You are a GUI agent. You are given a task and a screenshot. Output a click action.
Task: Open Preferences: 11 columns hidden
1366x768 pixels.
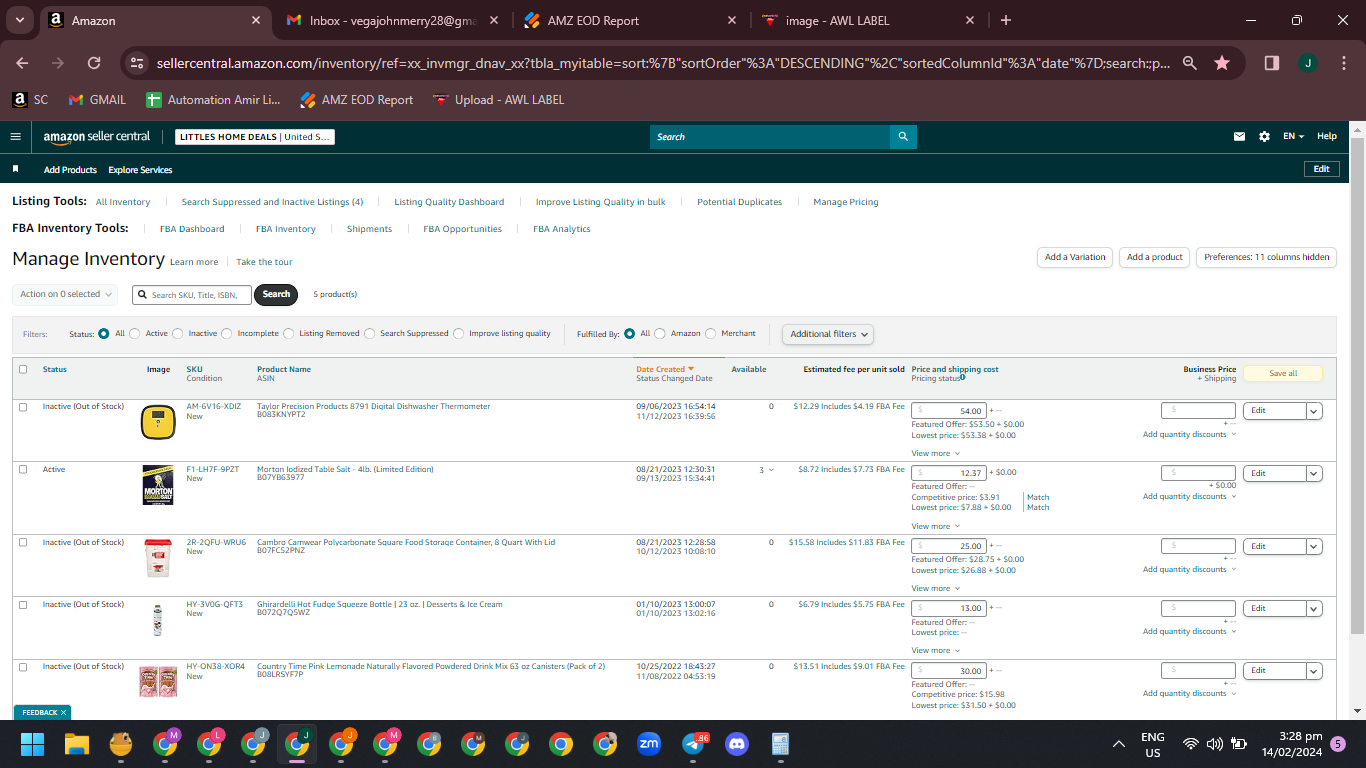[x=1266, y=257]
